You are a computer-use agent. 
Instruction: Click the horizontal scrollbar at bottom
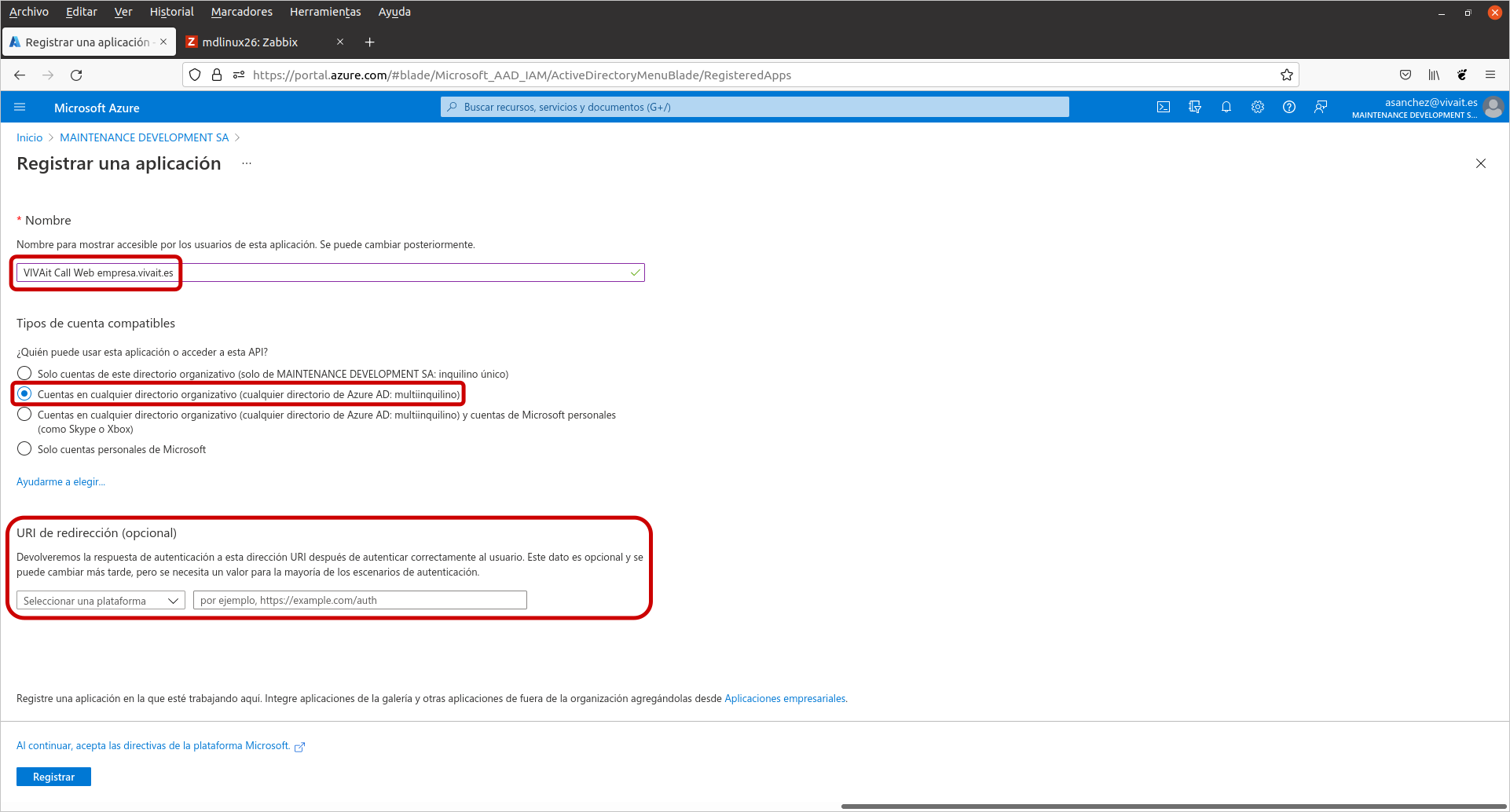click(x=1174, y=806)
